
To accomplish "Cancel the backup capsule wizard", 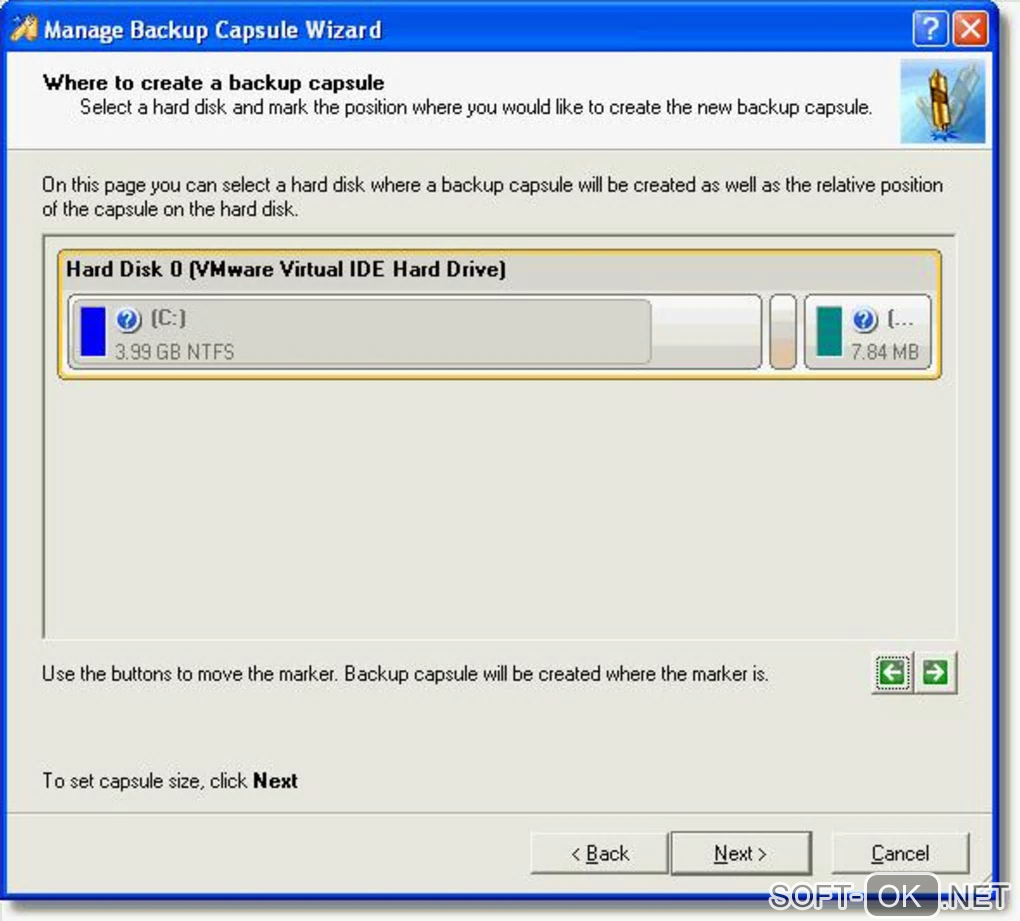I will pyautogui.click(x=900, y=853).
